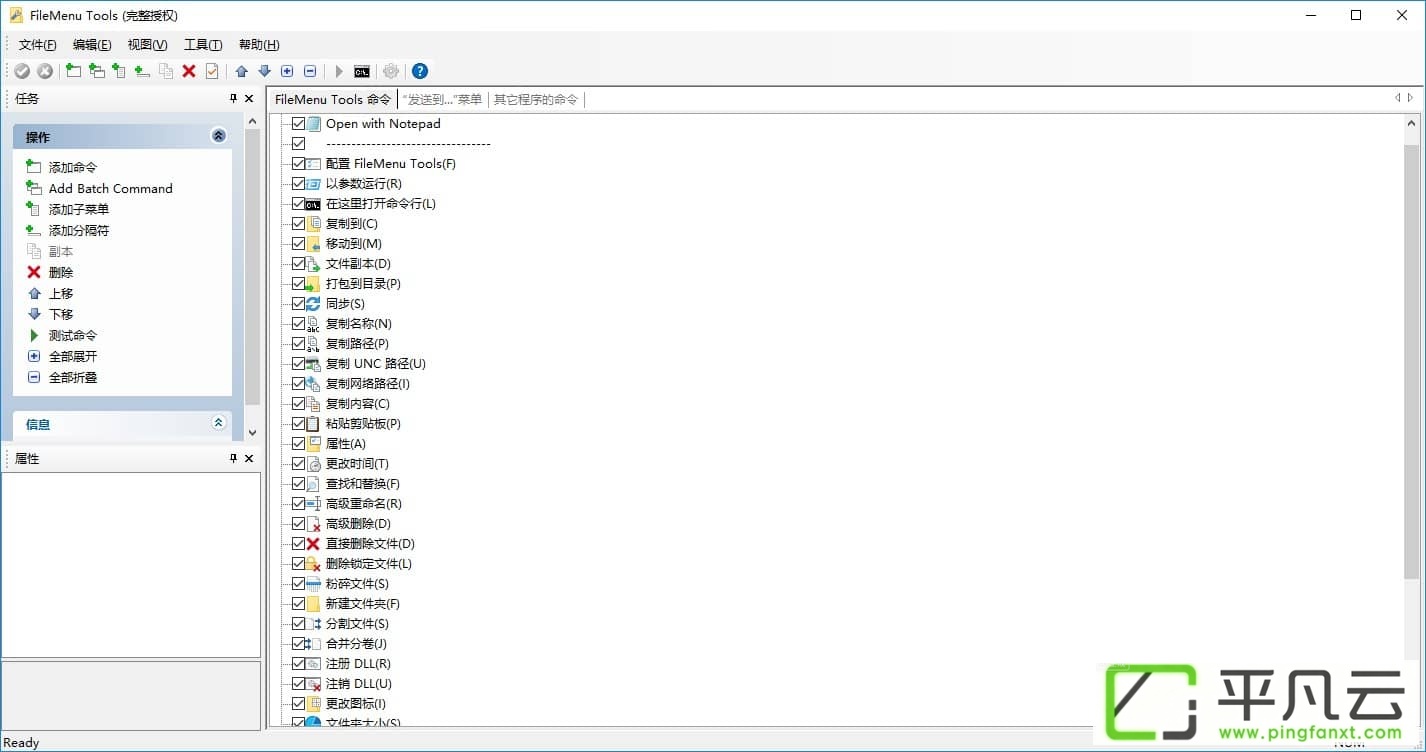Open the 工具(T) menu
Screen dimensions: 1426x752
(x=203, y=45)
